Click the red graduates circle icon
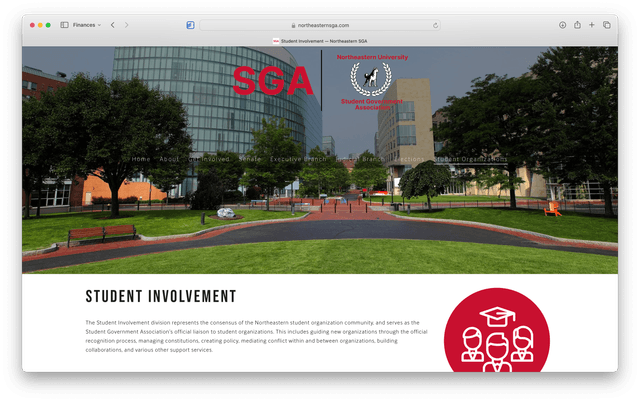The width and height of the screenshot is (640, 401). click(x=497, y=330)
